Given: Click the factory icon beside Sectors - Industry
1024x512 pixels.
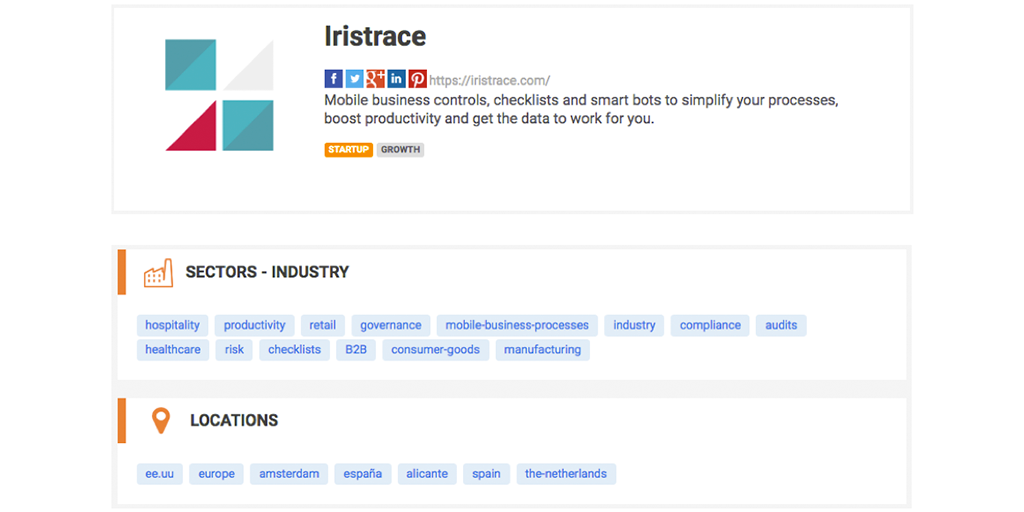Looking at the screenshot, I should tap(159, 272).
